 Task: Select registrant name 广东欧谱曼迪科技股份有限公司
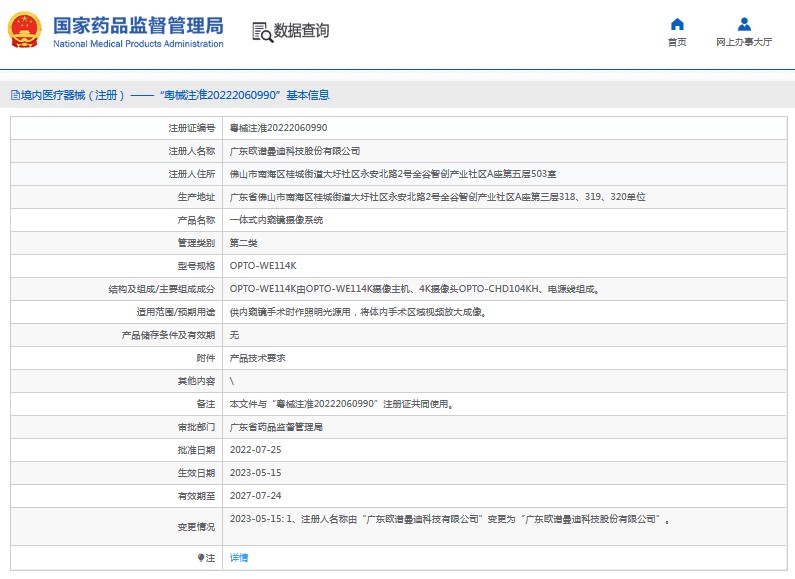(295, 151)
